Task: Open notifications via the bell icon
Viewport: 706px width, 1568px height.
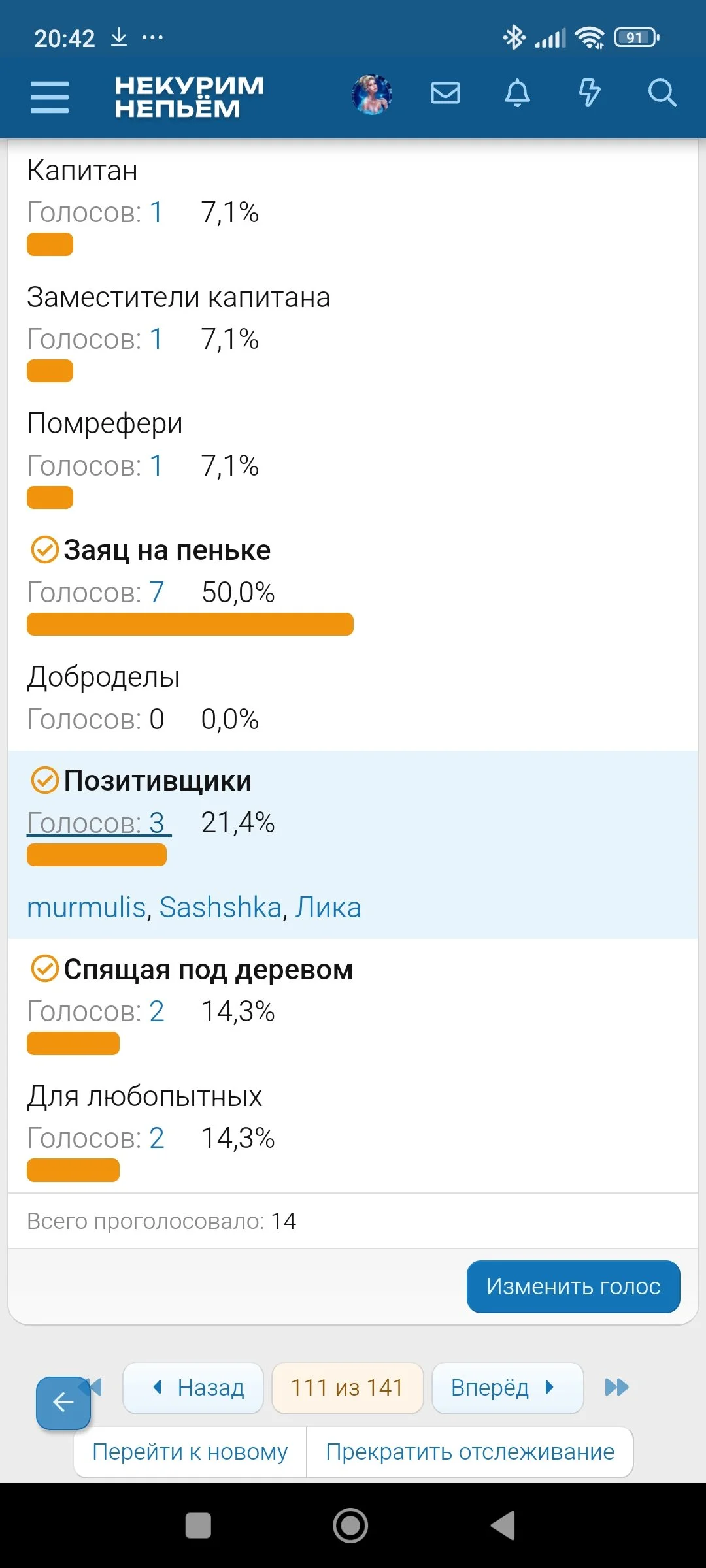Action: point(517,94)
